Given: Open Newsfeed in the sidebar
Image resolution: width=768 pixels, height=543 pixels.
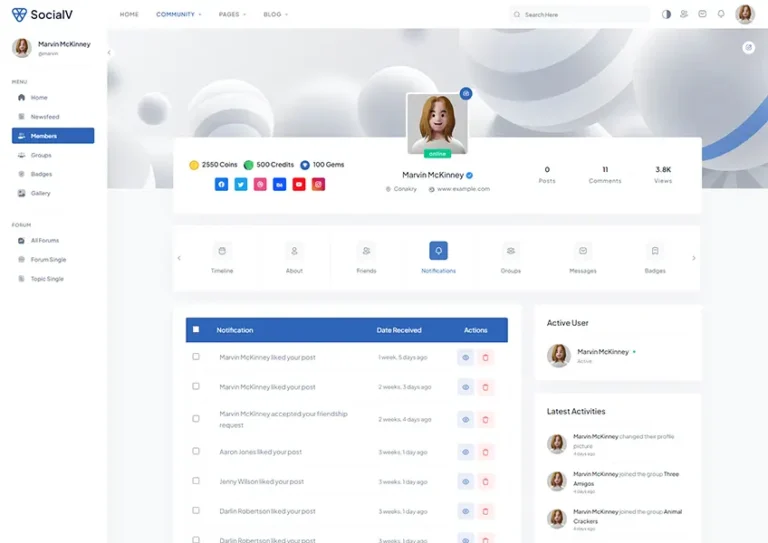Looking at the screenshot, I should click(x=53, y=117).
